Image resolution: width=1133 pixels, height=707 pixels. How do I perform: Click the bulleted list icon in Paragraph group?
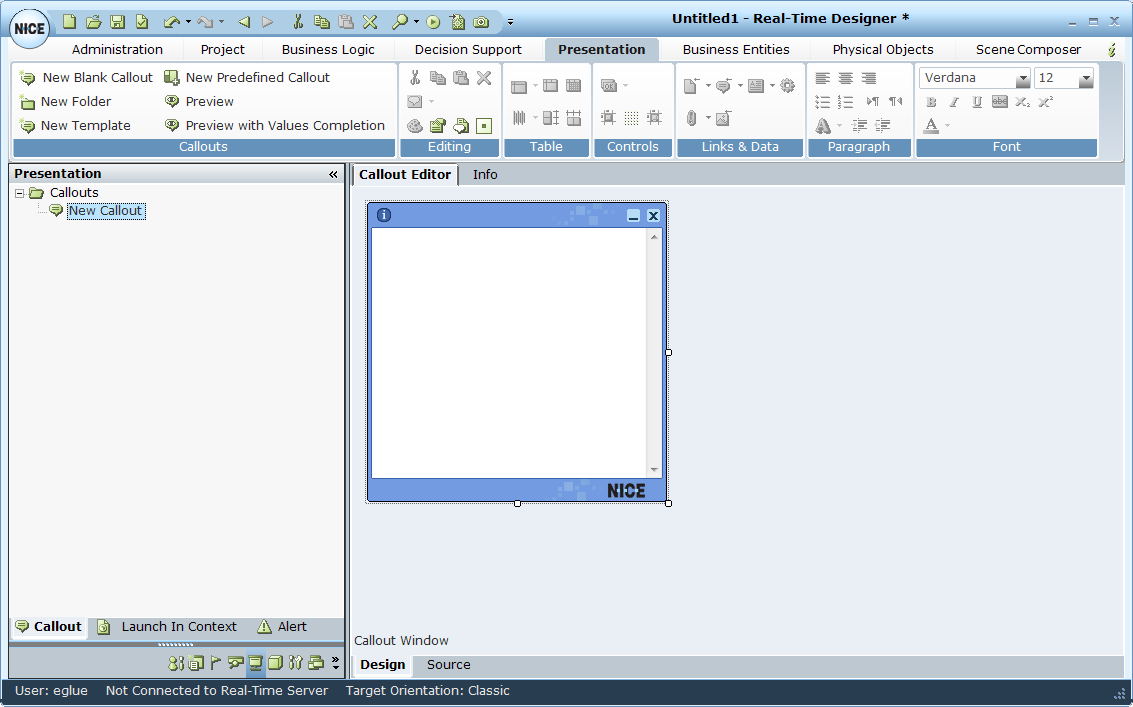pyautogui.click(x=822, y=102)
